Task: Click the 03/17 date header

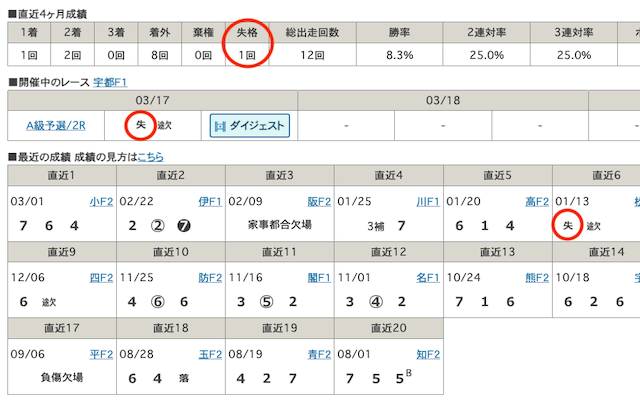Action: (x=152, y=100)
